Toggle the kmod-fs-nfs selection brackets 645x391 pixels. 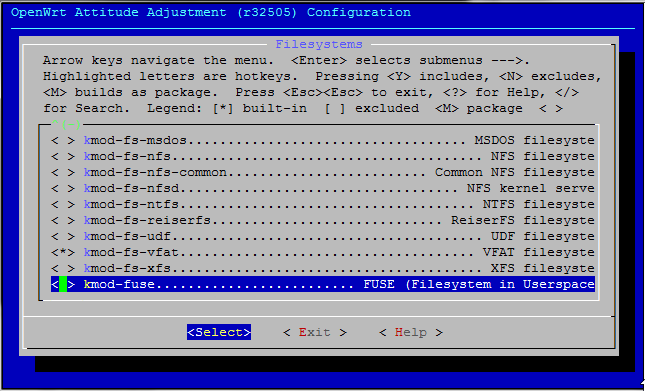63,157
